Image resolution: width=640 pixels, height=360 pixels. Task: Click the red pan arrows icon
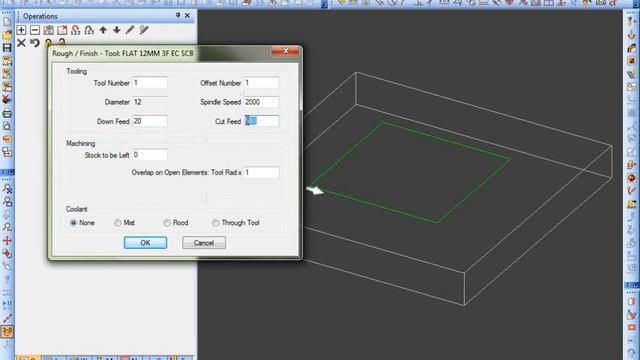coord(7,241)
